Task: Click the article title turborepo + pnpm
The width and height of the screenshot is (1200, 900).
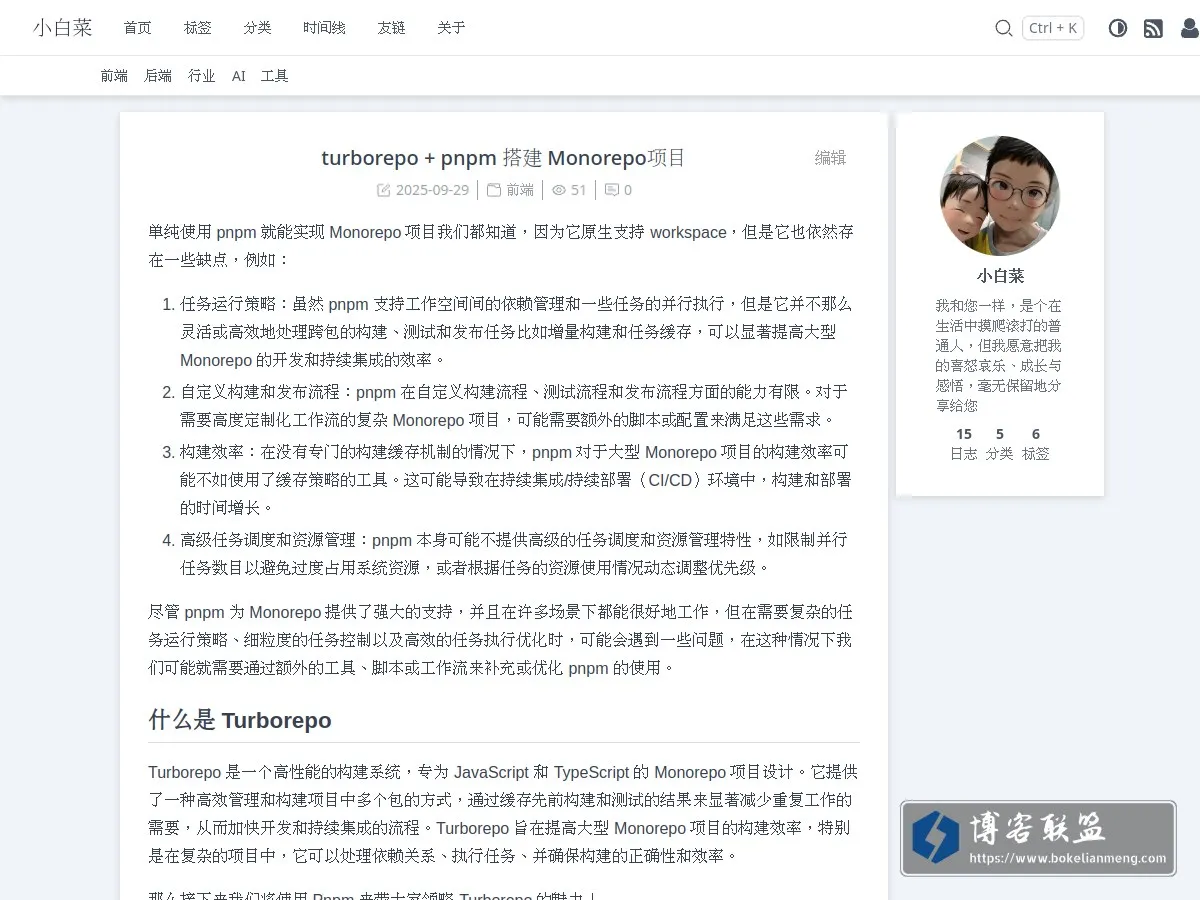Action: point(504,158)
